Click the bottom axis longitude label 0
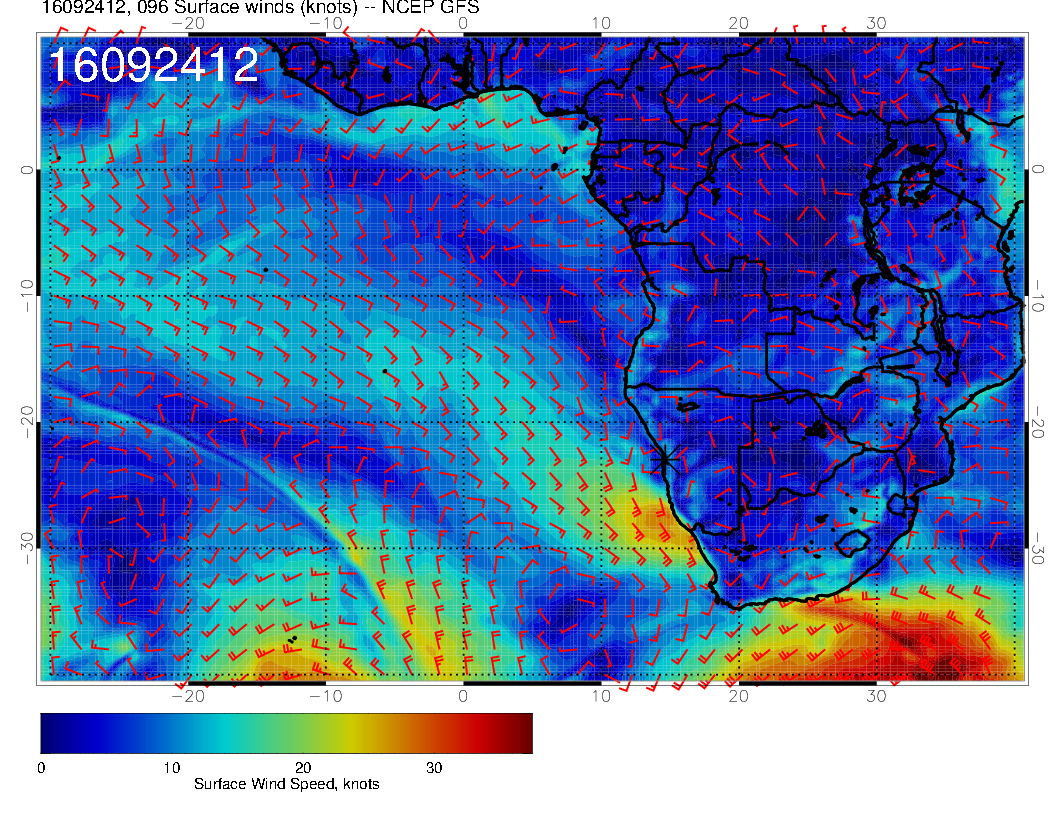 pyautogui.click(x=463, y=696)
